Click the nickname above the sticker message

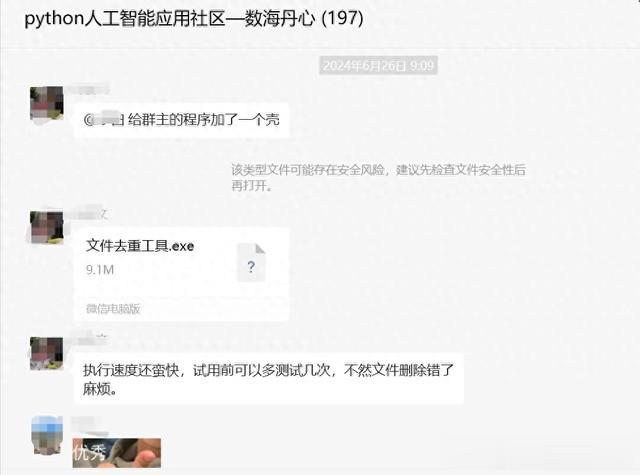pos(89,425)
